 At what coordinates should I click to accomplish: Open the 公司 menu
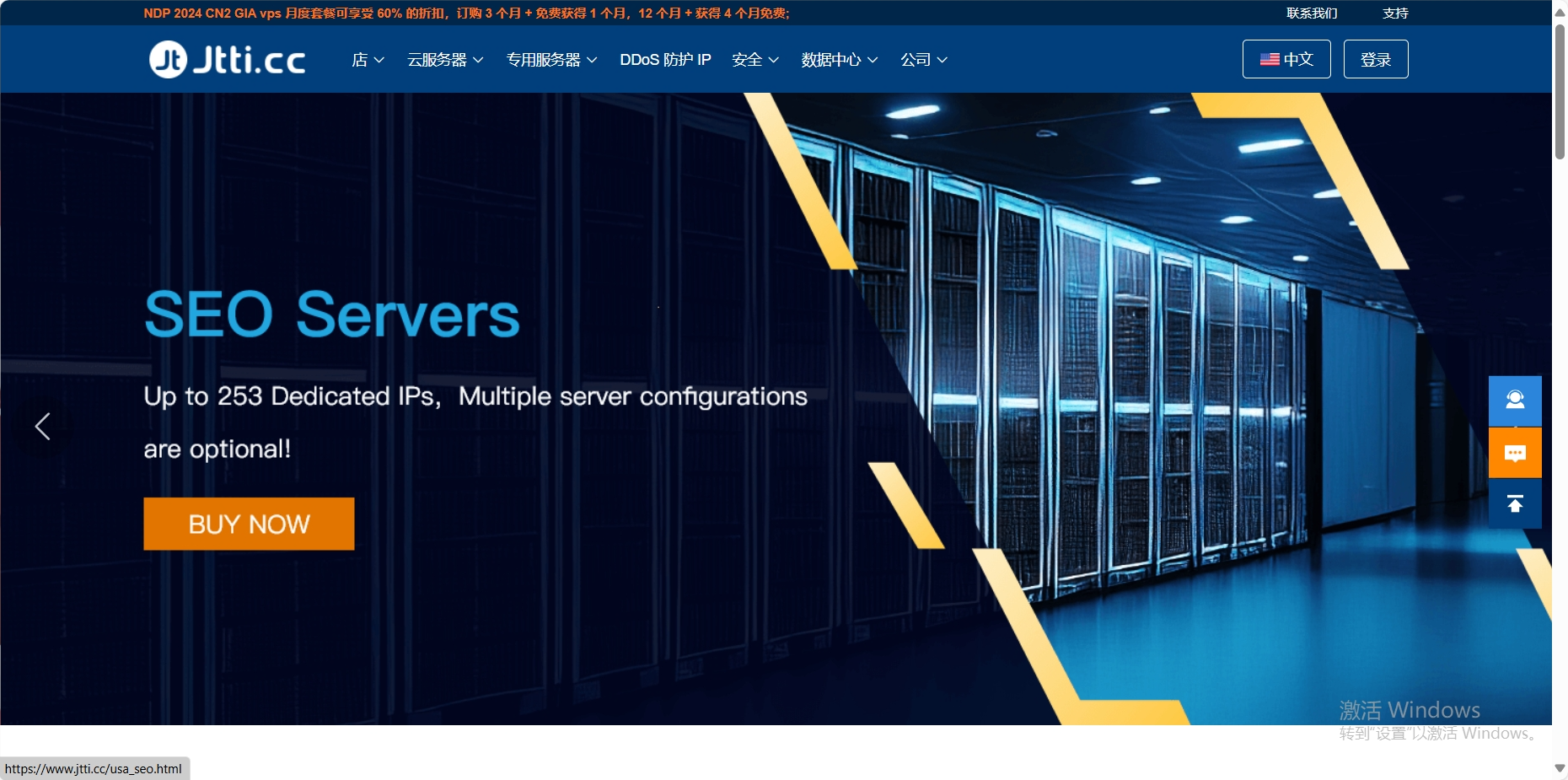(923, 60)
